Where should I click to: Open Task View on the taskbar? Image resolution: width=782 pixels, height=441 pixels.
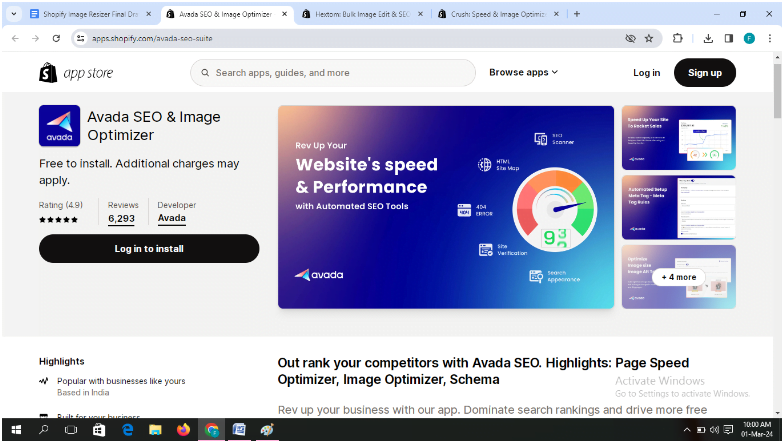(71, 430)
